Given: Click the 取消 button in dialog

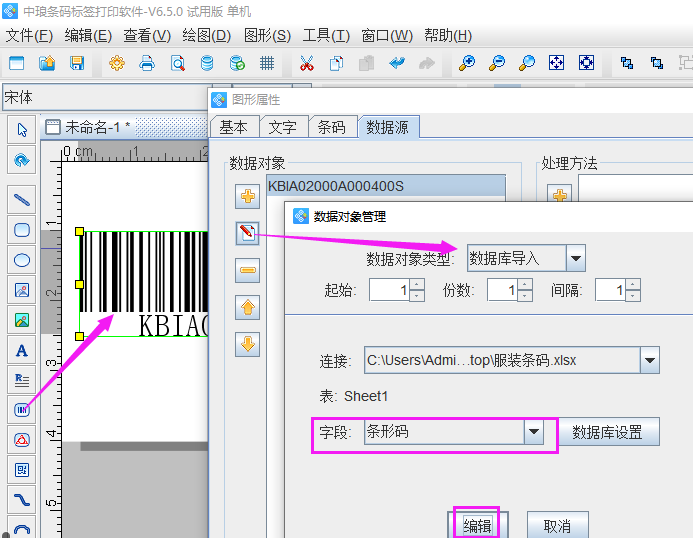Looking at the screenshot, I should click(557, 526).
